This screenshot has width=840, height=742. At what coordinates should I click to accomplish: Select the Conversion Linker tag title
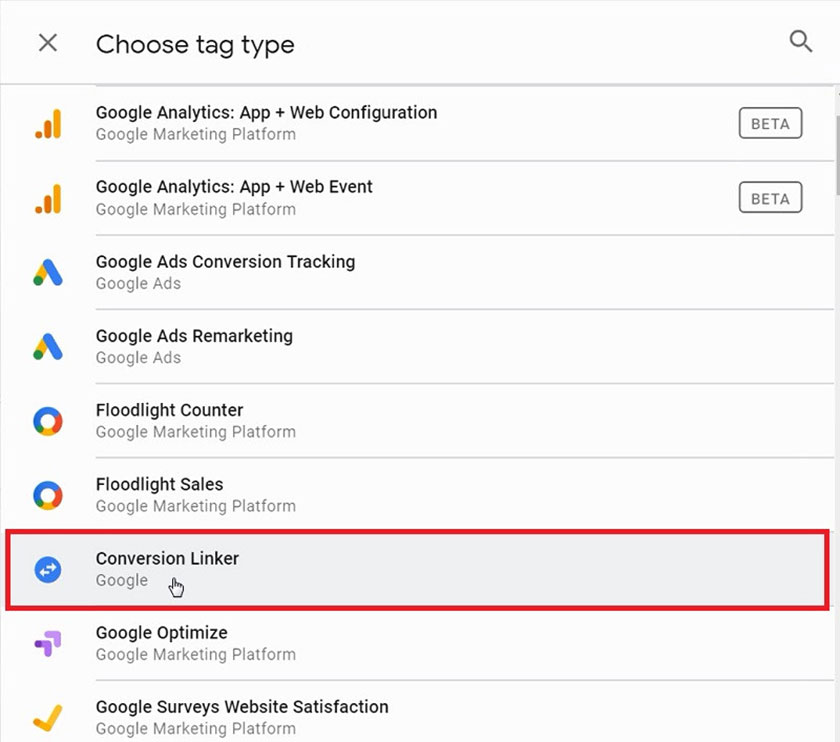point(167,558)
